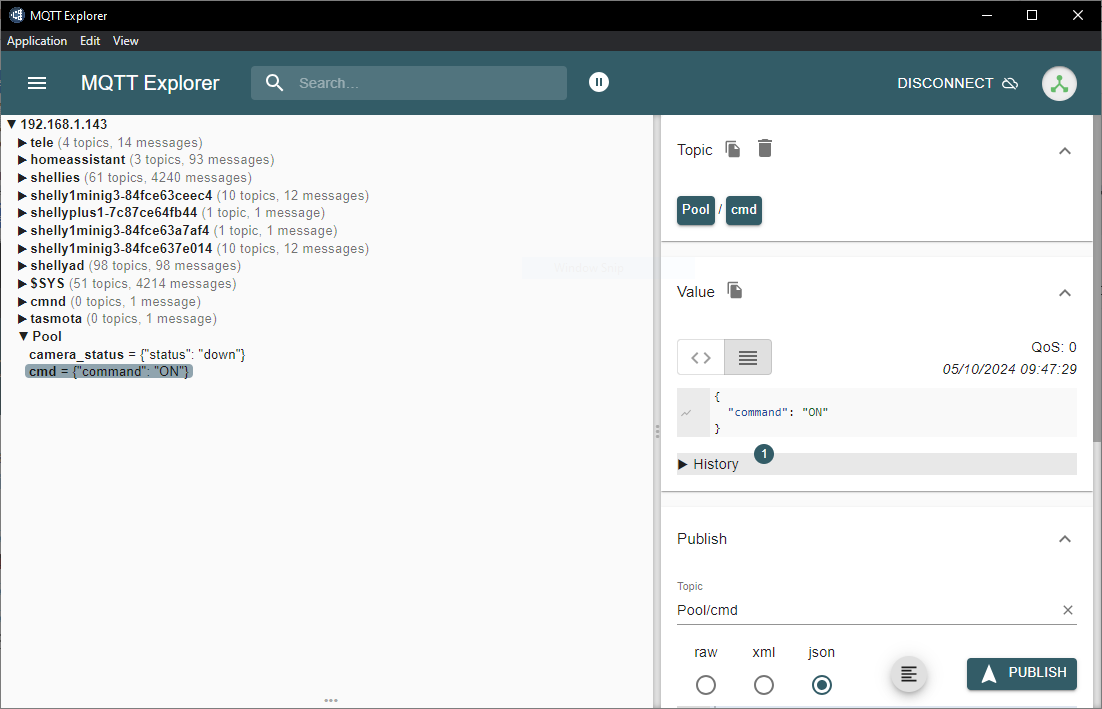
Task: Copy topic to clipboard icon
Action: coord(733,149)
